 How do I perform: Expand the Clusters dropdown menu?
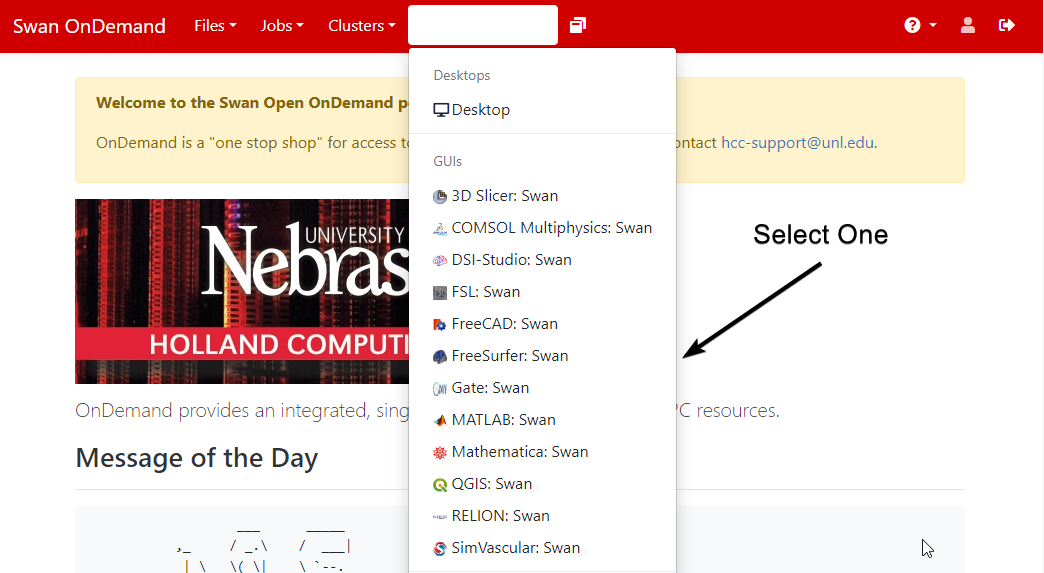[x=362, y=25]
